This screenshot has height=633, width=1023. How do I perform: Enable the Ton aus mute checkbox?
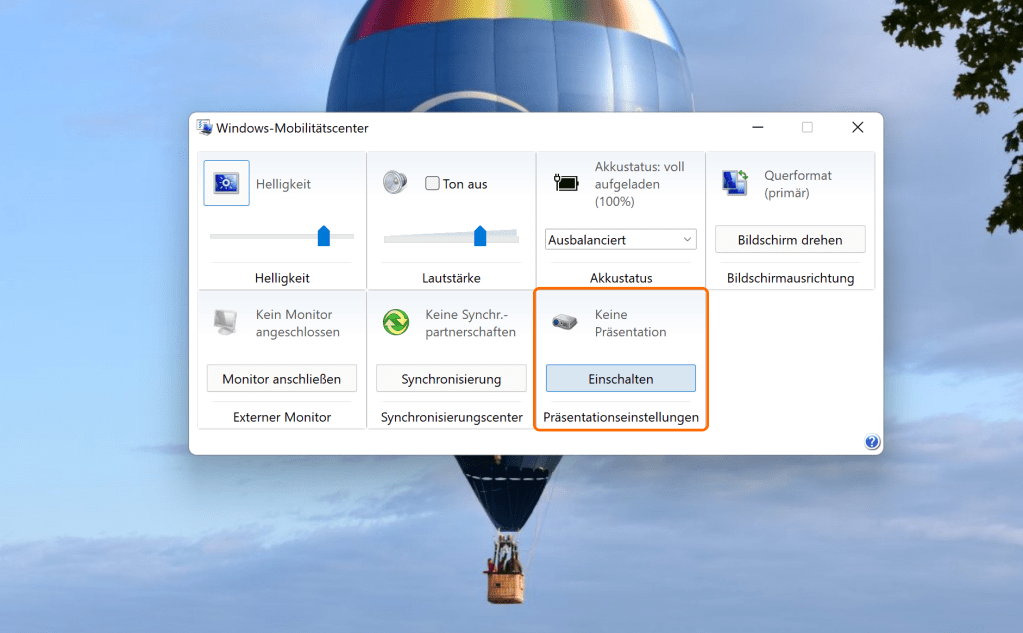pos(432,184)
